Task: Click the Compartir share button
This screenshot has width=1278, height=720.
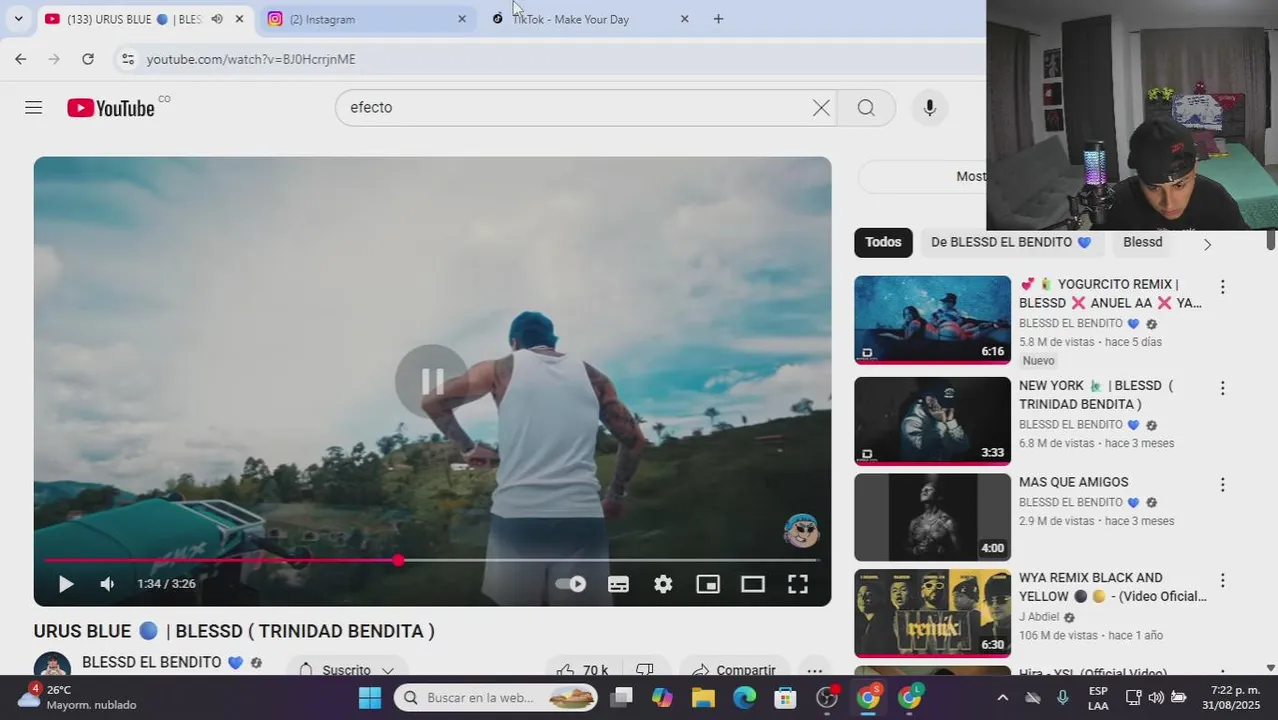Action: 734,669
